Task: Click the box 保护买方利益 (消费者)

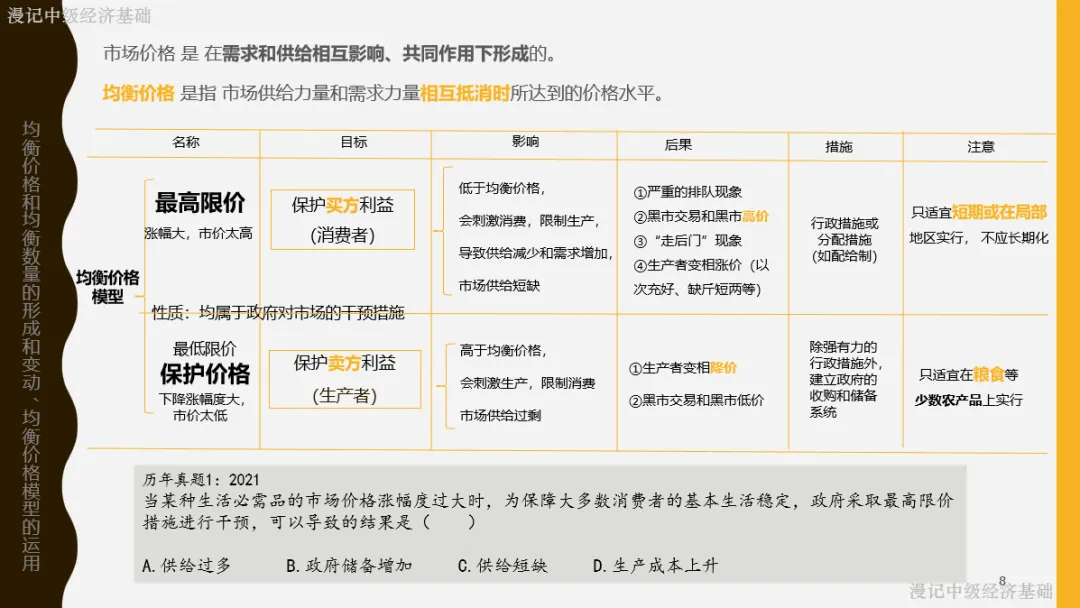Action: point(342,220)
